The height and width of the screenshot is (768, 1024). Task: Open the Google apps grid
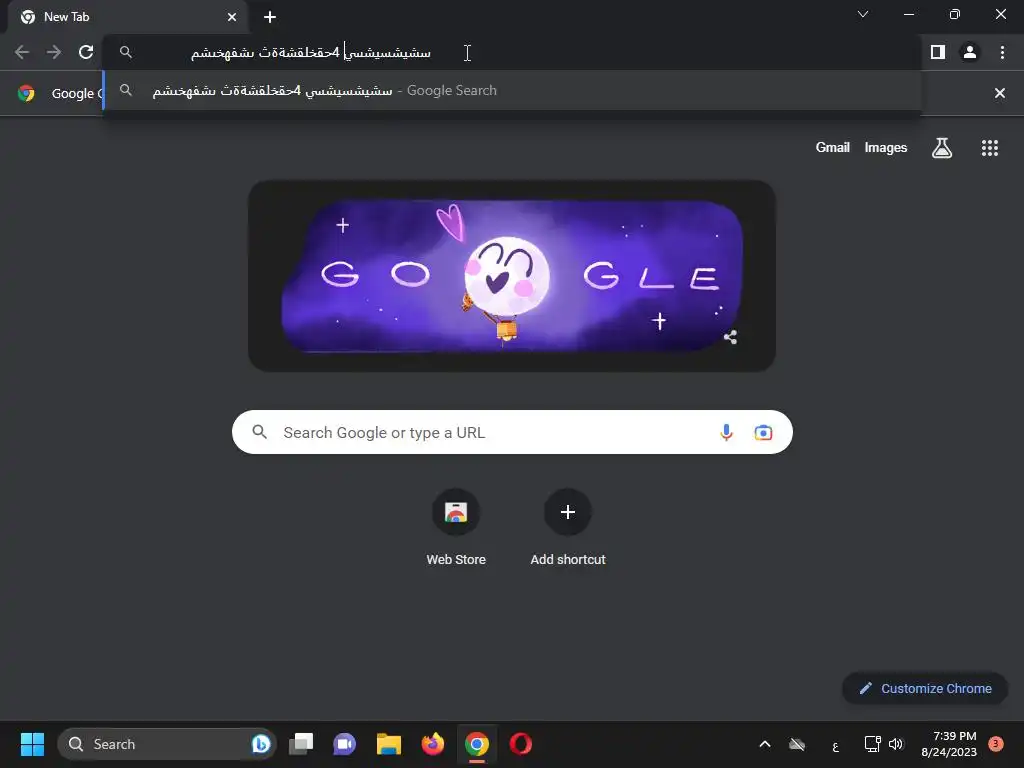[x=989, y=148]
